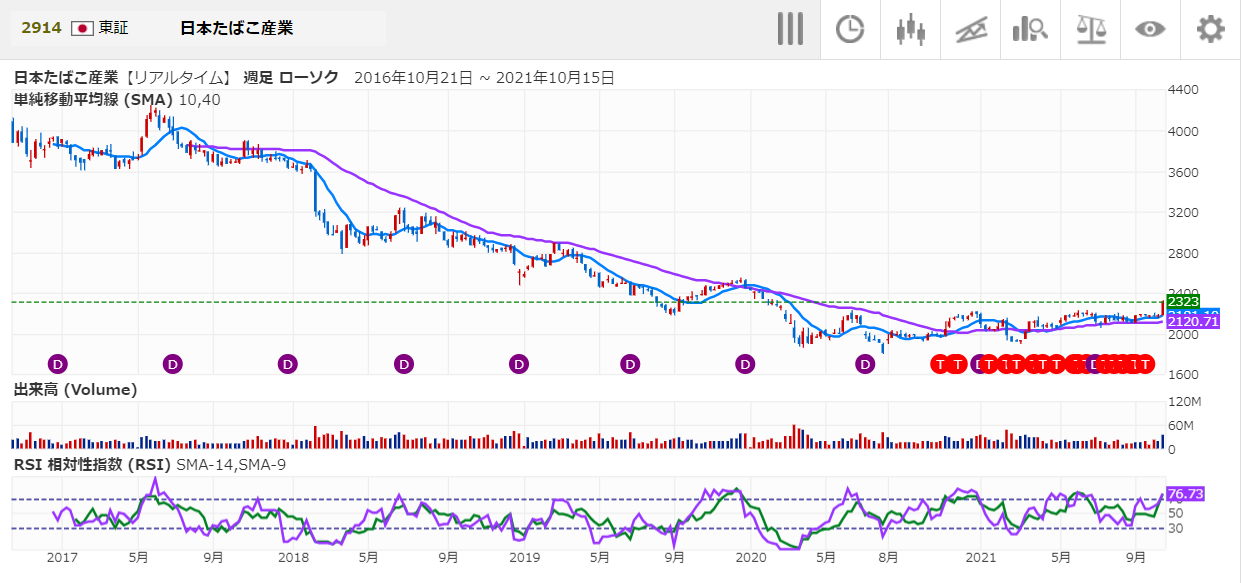Toggle the eye visibility icon in toolbar
Screen dimensions: 1242x583
[x=1150, y=29]
